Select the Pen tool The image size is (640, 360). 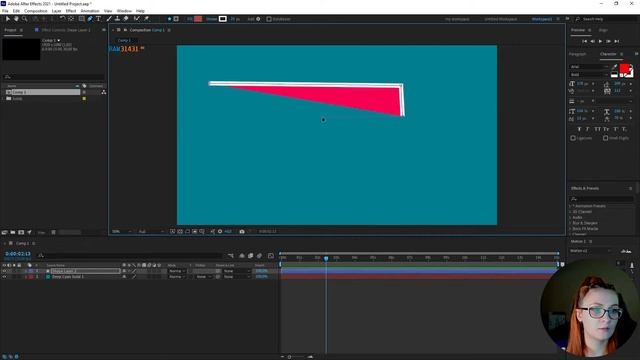(90, 19)
